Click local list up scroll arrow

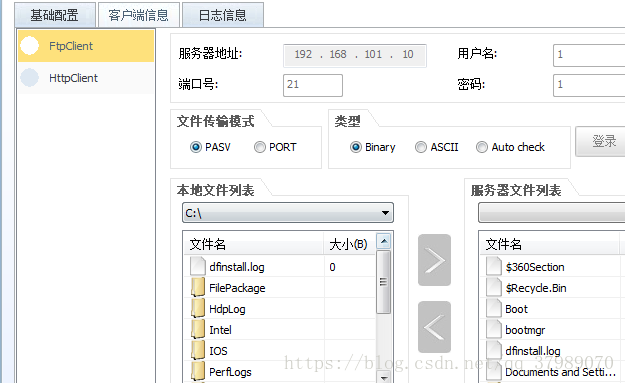[x=383, y=241]
